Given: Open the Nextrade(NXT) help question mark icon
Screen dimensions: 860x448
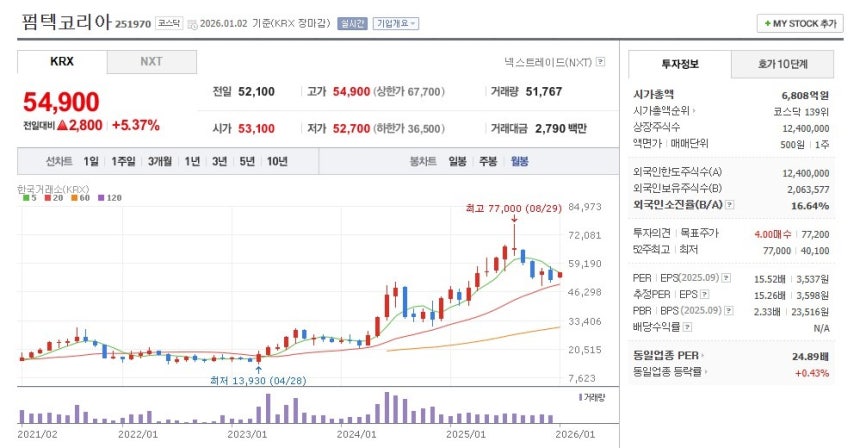Looking at the screenshot, I should (x=601, y=62).
